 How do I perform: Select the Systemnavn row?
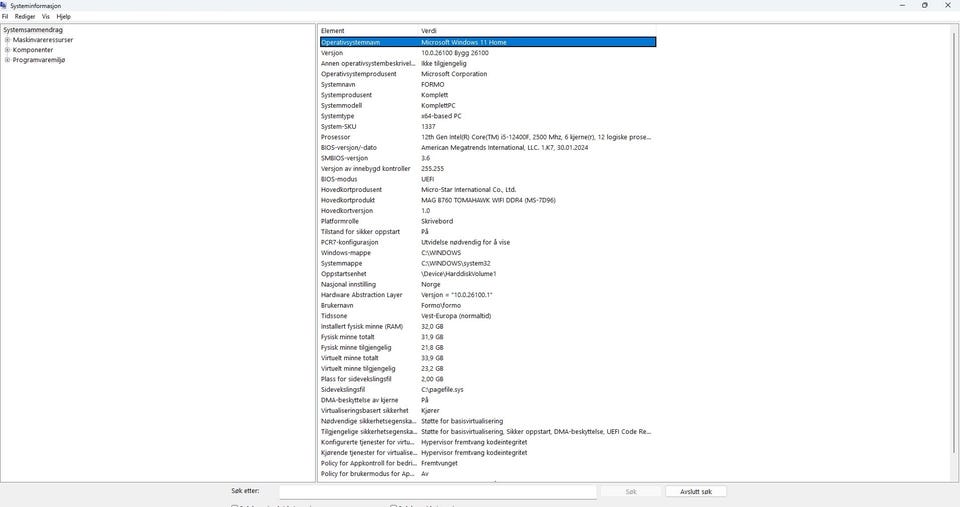pos(487,84)
